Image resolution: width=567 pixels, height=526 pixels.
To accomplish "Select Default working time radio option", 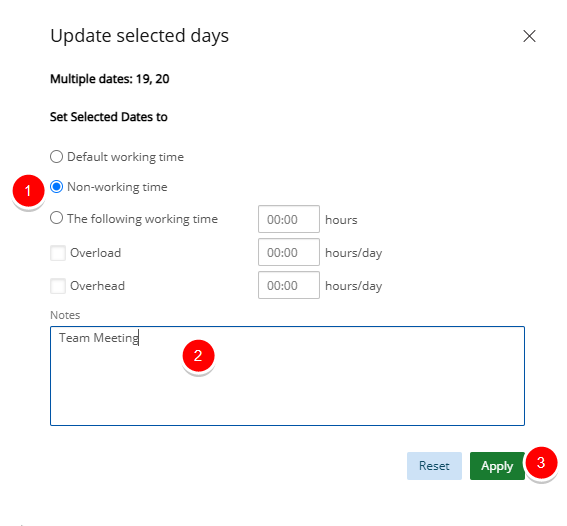I will [56, 157].
